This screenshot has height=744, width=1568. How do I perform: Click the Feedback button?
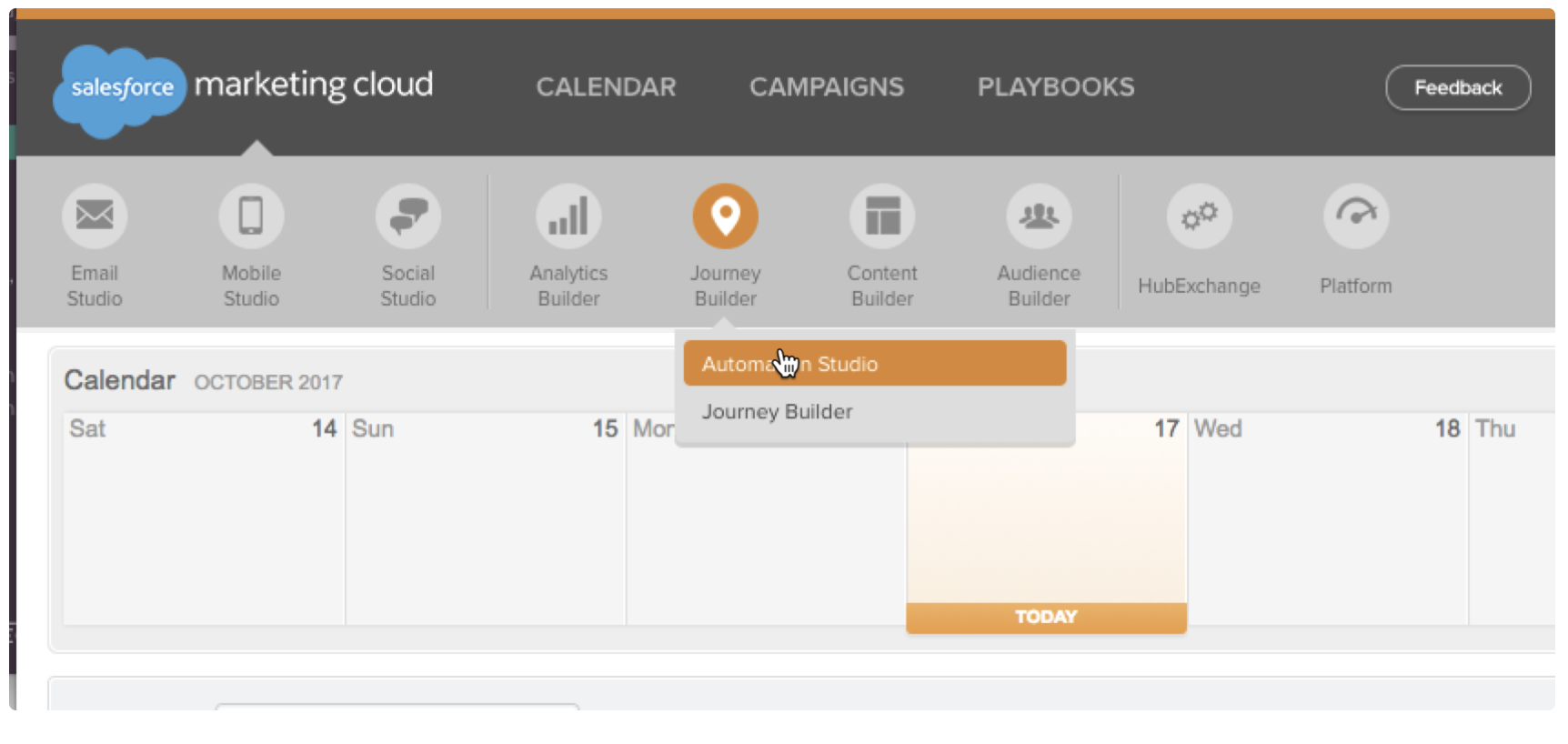point(1457,88)
